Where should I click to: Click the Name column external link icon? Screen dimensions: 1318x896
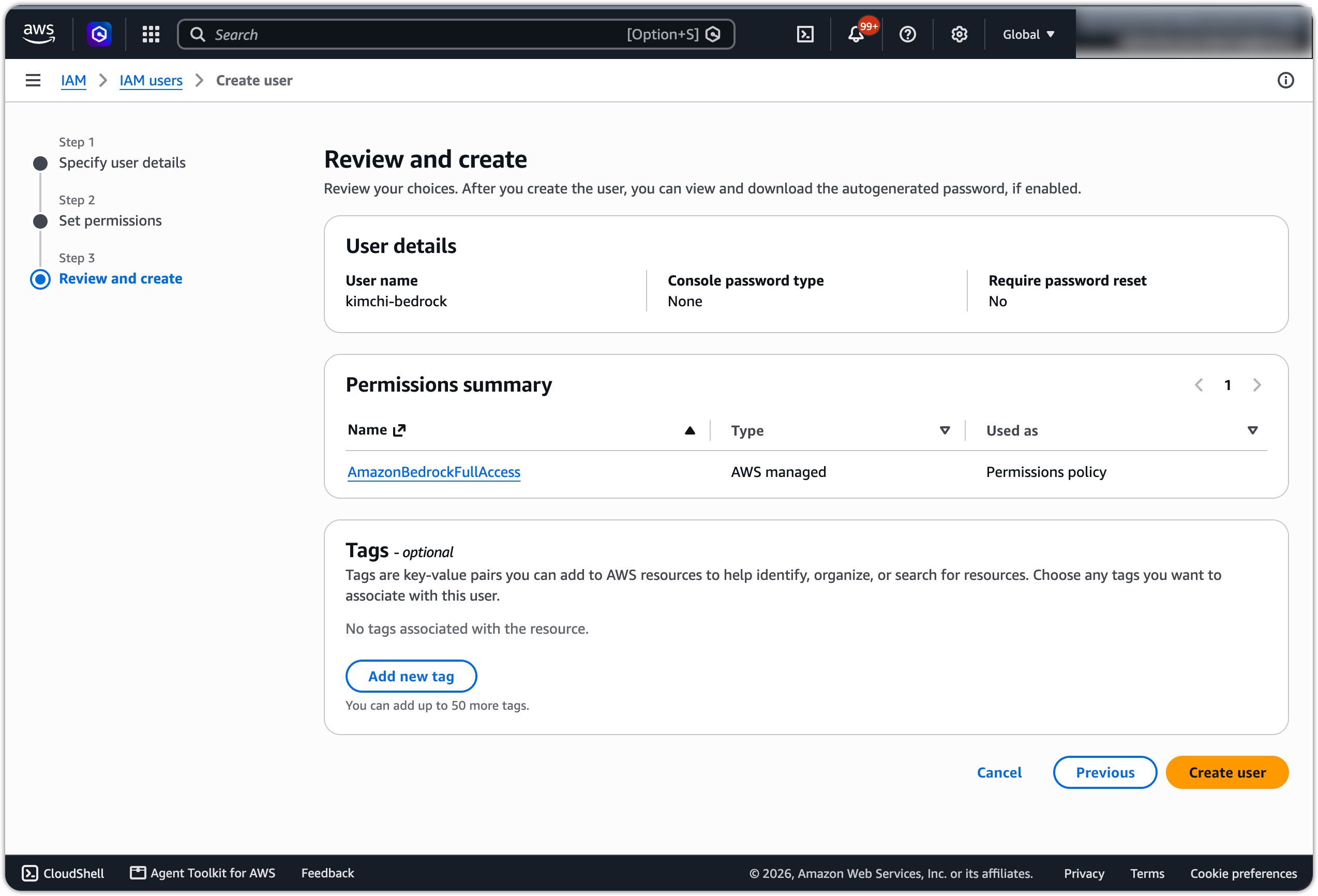coord(399,430)
